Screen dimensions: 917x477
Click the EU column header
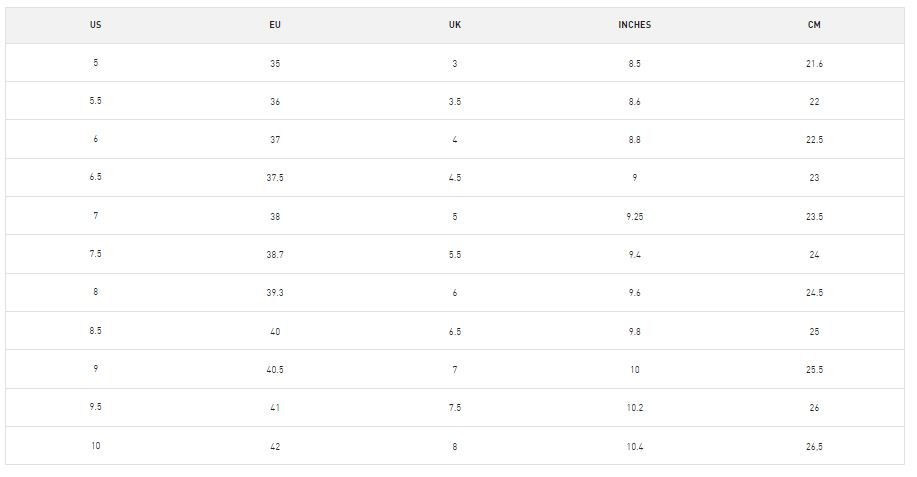(x=275, y=25)
